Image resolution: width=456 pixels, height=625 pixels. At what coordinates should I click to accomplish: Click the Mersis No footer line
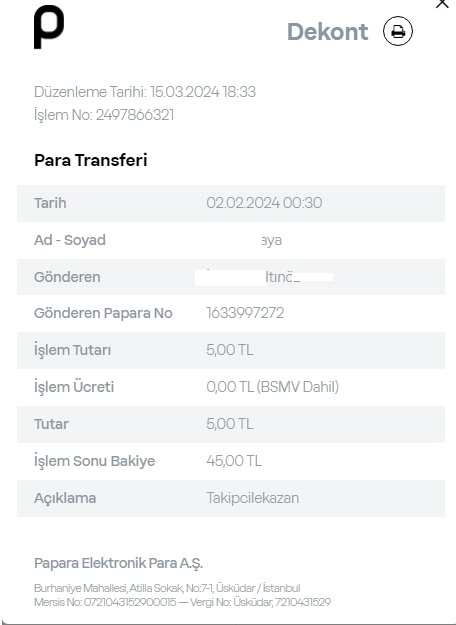[x=182, y=602]
